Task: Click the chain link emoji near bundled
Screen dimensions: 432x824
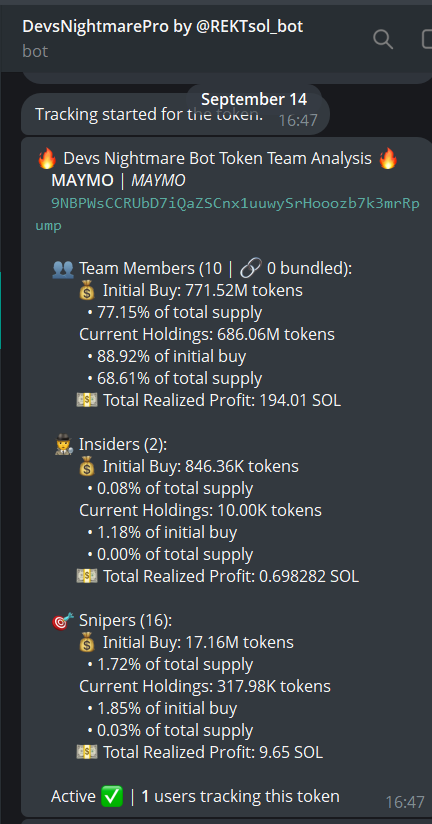Action: point(250,269)
